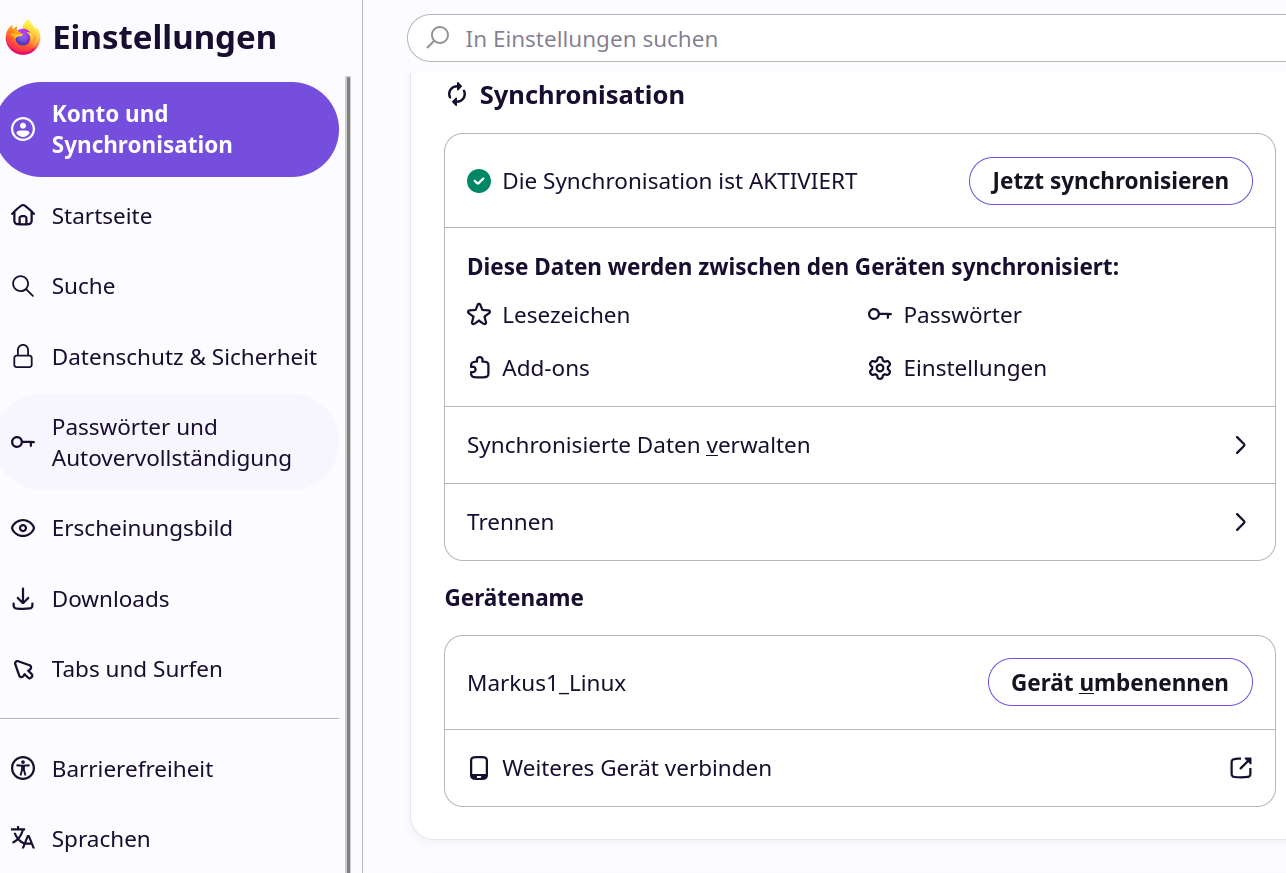Click the green checkmark sync status icon
Screen dimensions: 1286x873
479,181
